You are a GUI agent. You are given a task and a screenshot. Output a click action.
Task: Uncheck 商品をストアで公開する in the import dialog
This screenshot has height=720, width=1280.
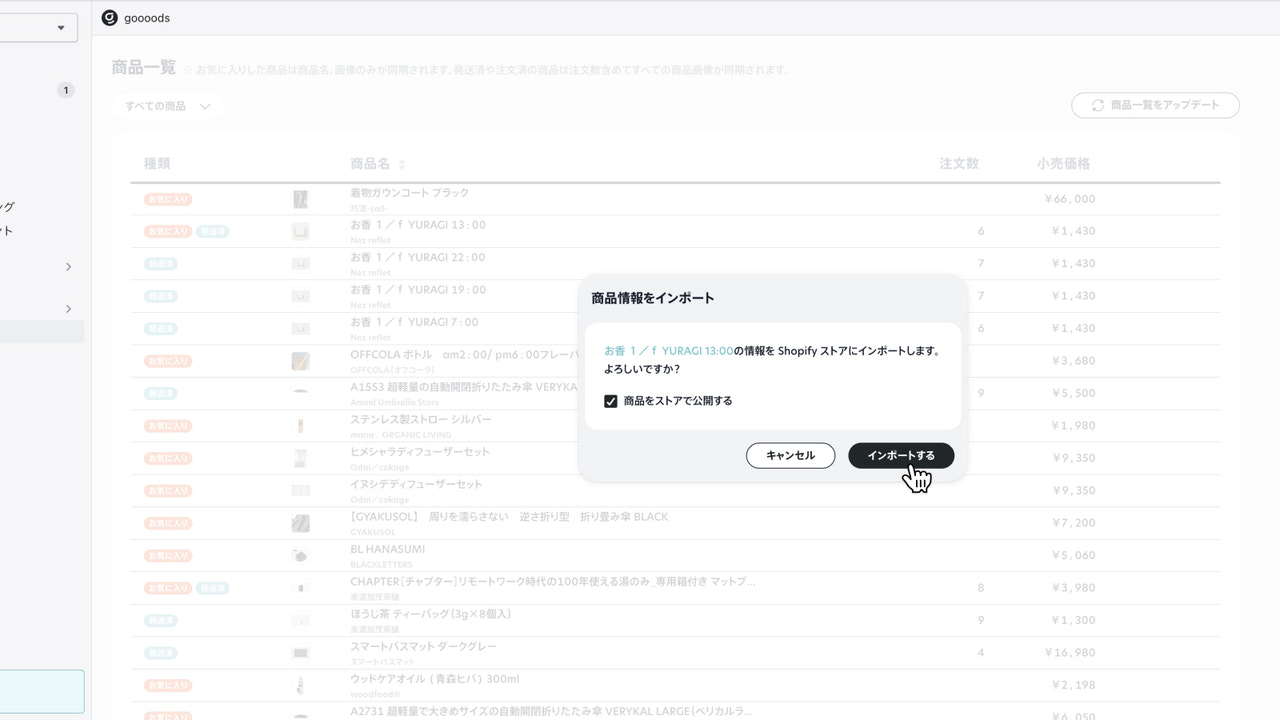[613, 400]
